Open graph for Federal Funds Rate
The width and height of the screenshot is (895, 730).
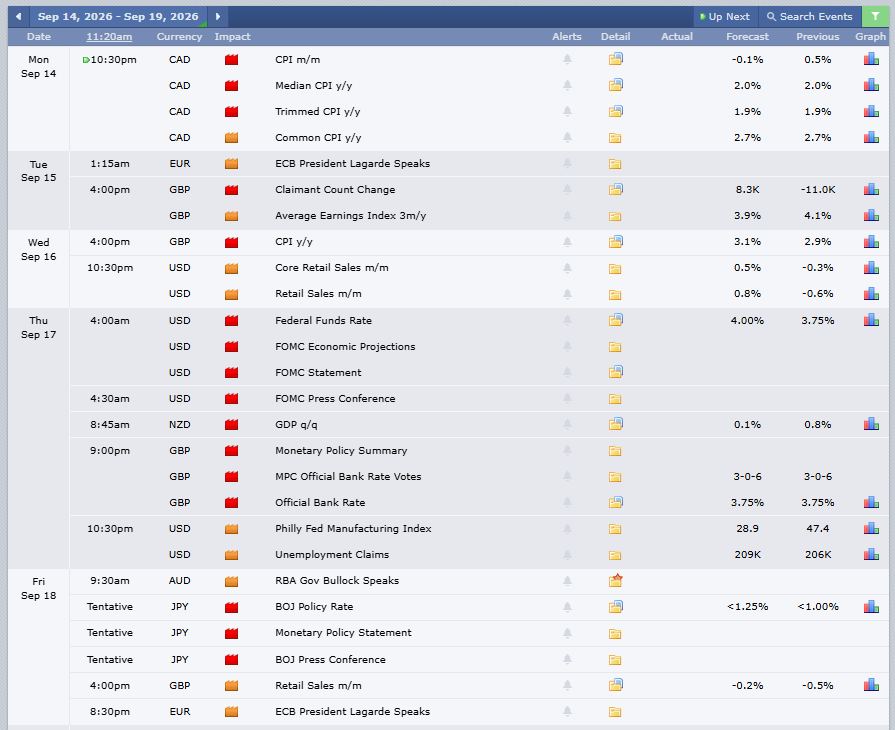tap(871, 320)
